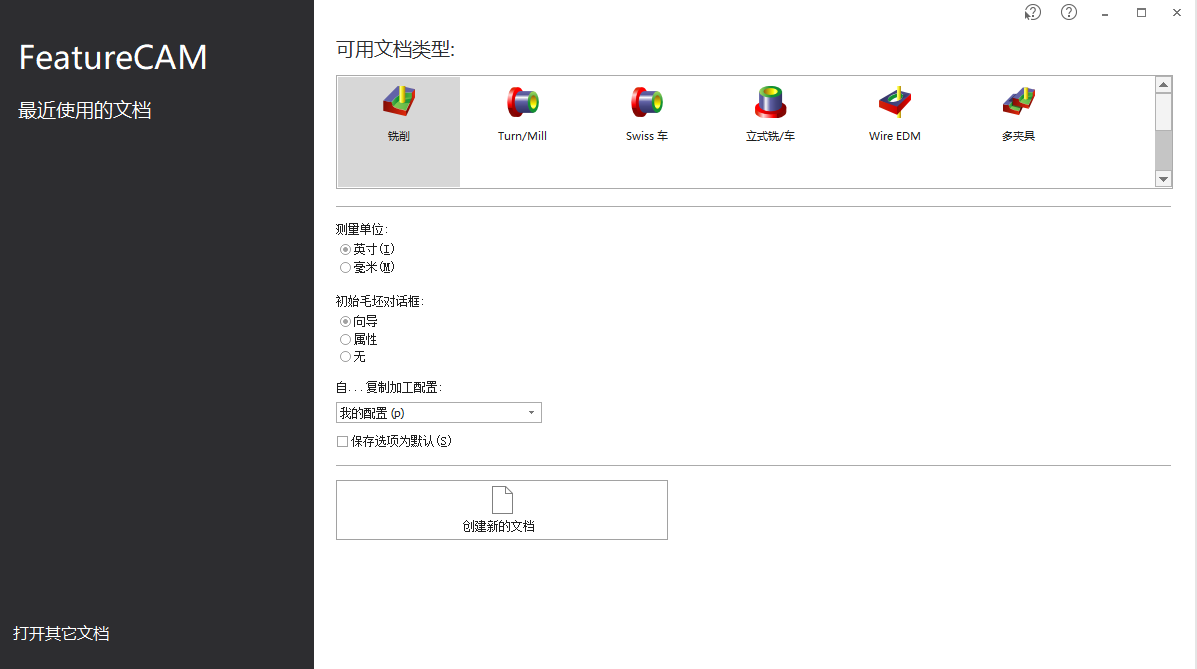Image resolution: width=1197 pixels, height=669 pixels.
Task: Click the context help cursor icon
Action: pyautogui.click(x=1032, y=12)
